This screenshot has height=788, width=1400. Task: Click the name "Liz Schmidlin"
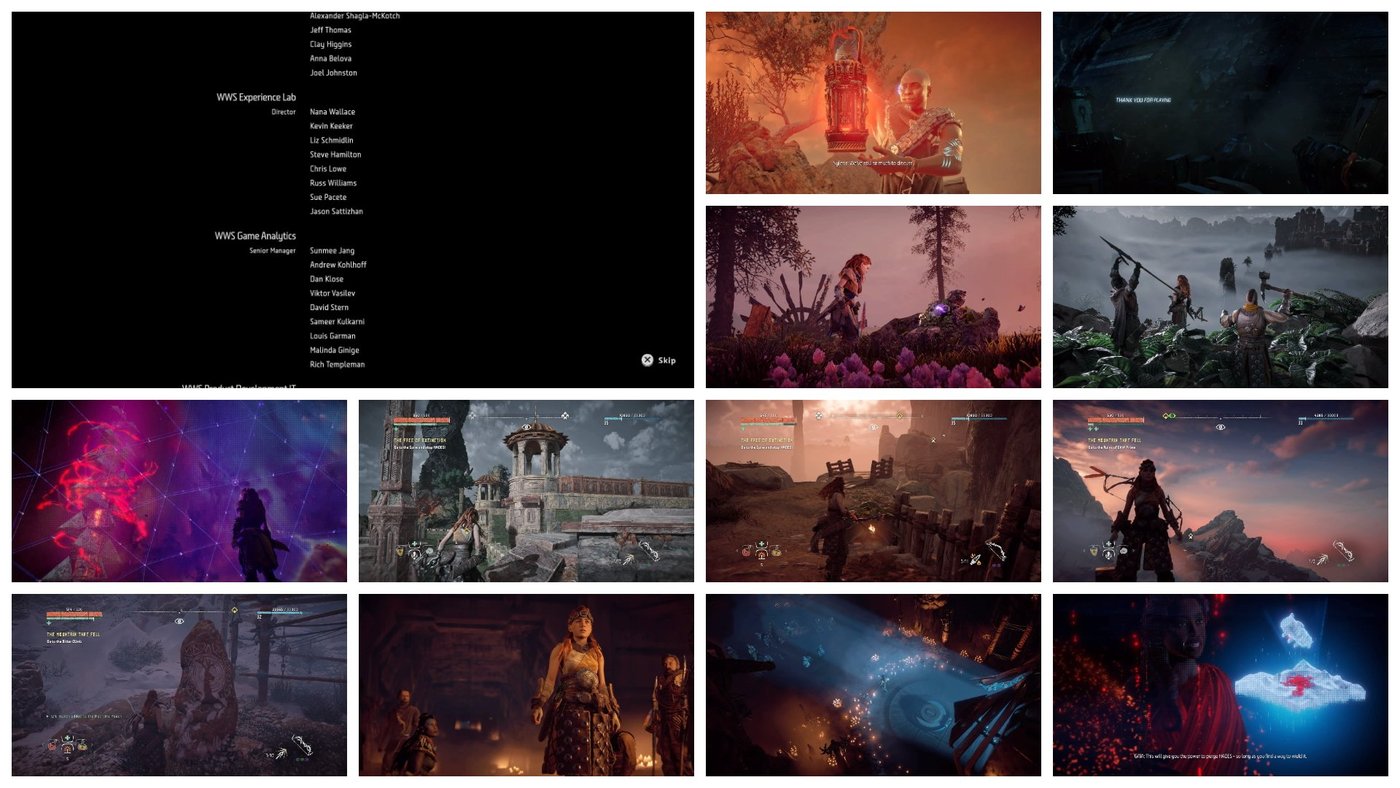click(332, 140)
